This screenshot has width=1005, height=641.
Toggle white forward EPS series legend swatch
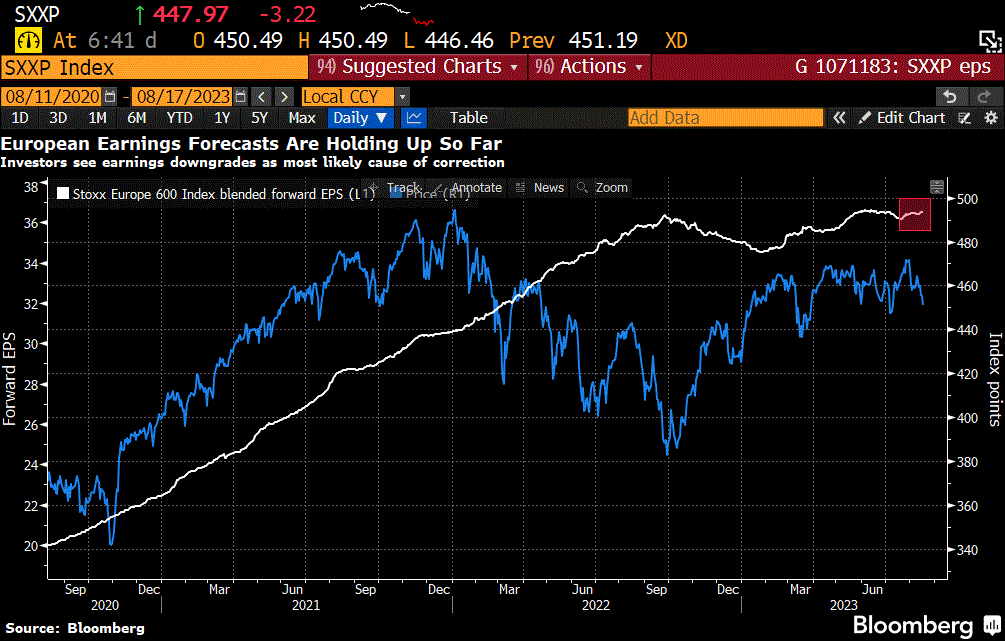[x=63, y=194]
